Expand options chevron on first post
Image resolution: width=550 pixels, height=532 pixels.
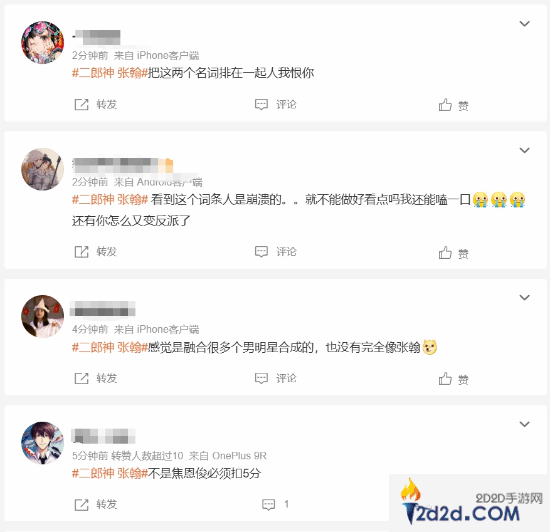pos(524,23)
